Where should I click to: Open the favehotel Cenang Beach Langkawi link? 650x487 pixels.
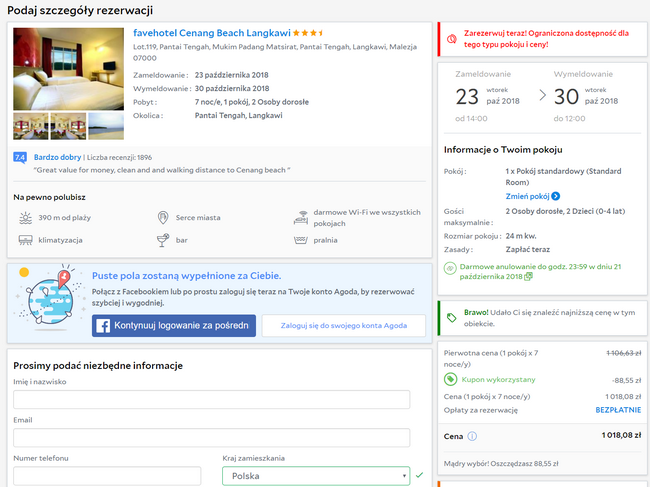tap(212, 33)
